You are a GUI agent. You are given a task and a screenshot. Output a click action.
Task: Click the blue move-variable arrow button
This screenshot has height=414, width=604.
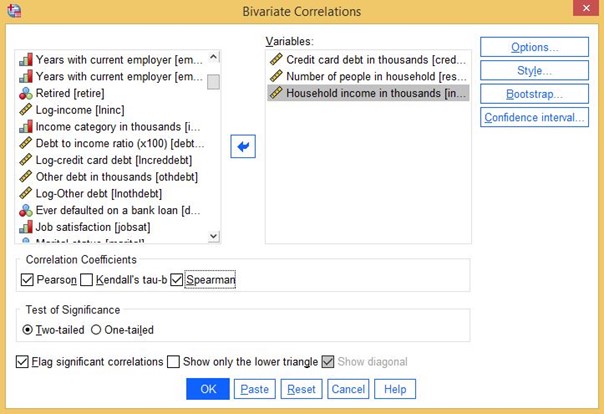point(242,146)
